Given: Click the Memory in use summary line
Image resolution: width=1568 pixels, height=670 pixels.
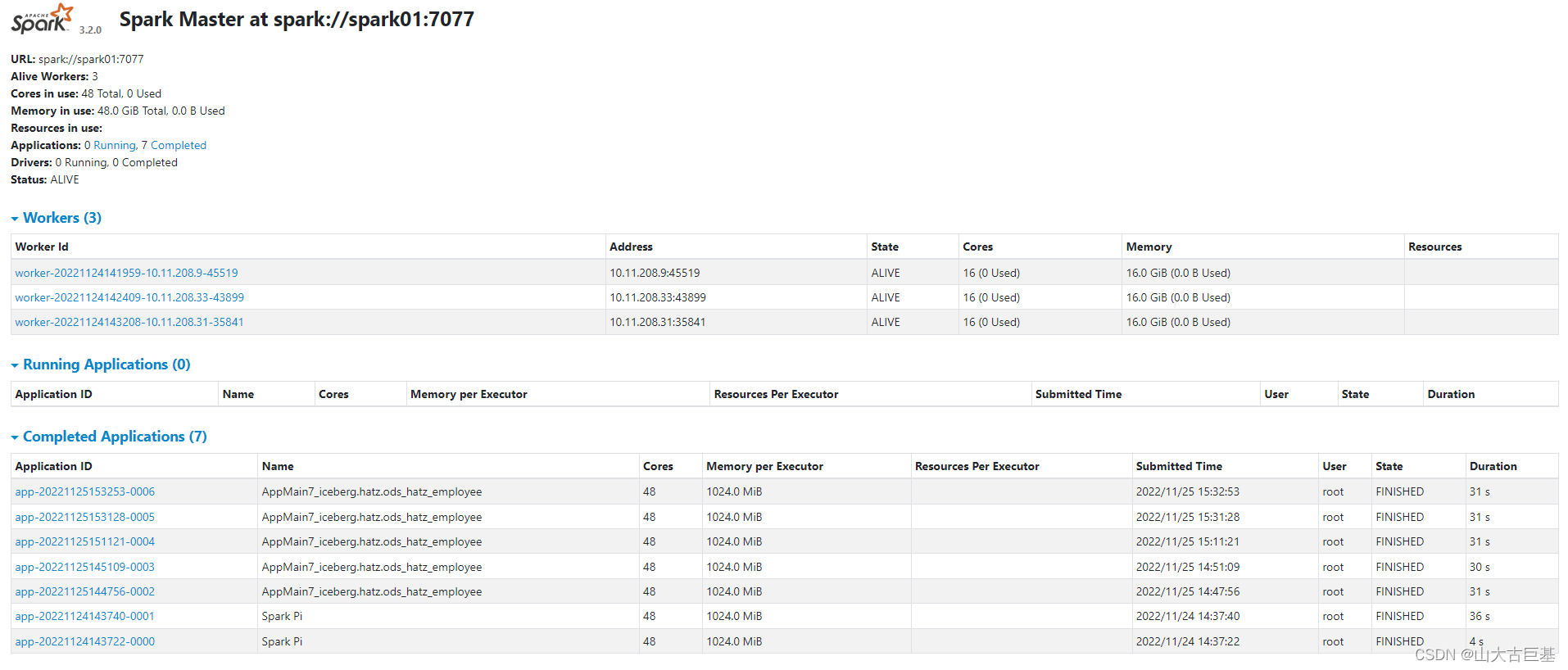Looking at the screenshot, I should pos(118,111).
